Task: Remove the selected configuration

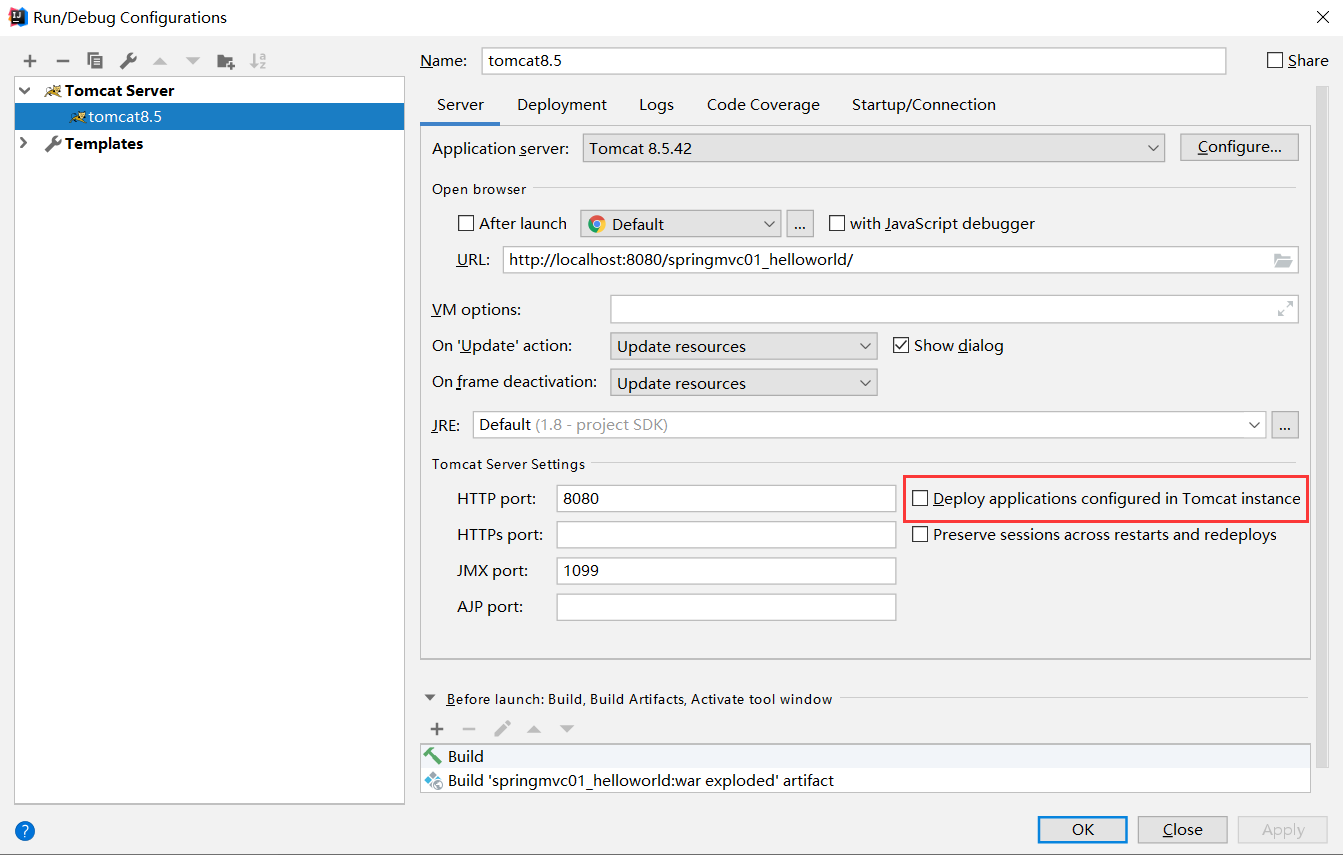Action: 61,60
